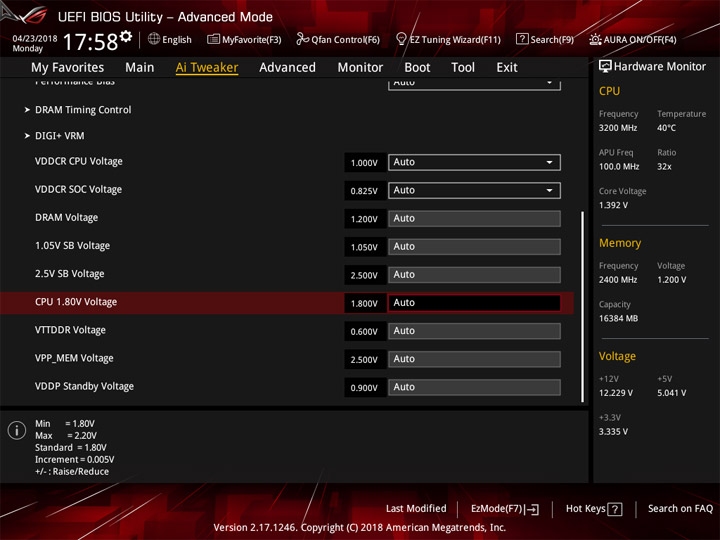Click the info circle icon
The width and height of the screenshot is (720, 540).
point(17,430)
